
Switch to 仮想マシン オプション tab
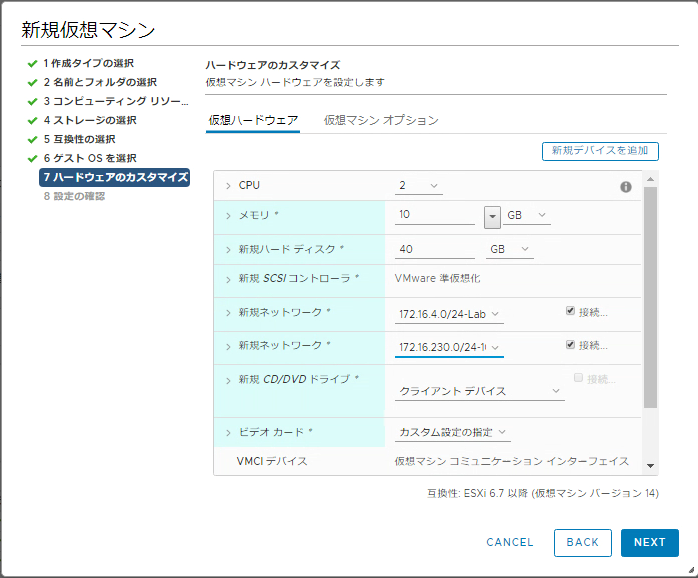381,120
